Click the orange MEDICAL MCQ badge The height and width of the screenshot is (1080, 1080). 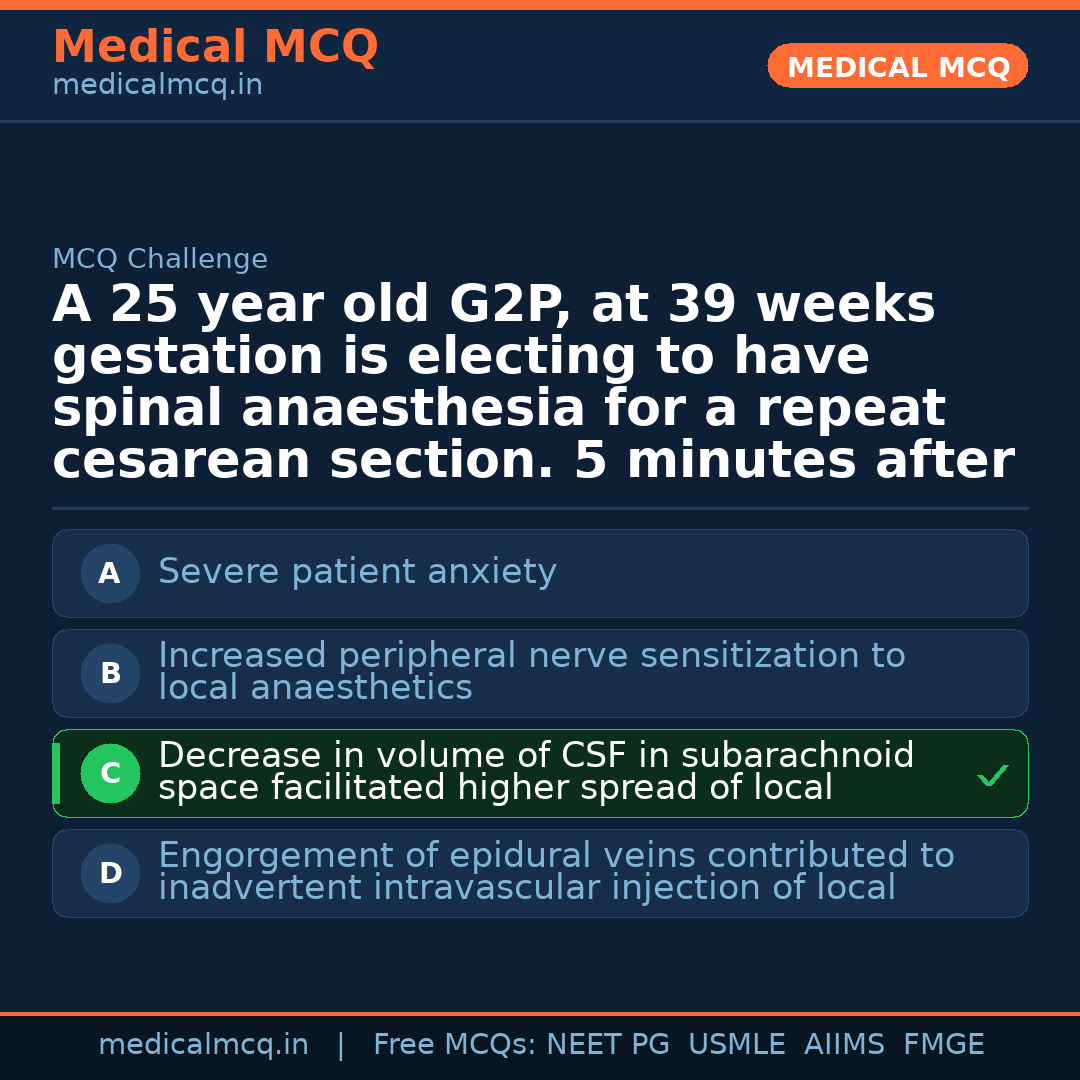click(898, 67)
